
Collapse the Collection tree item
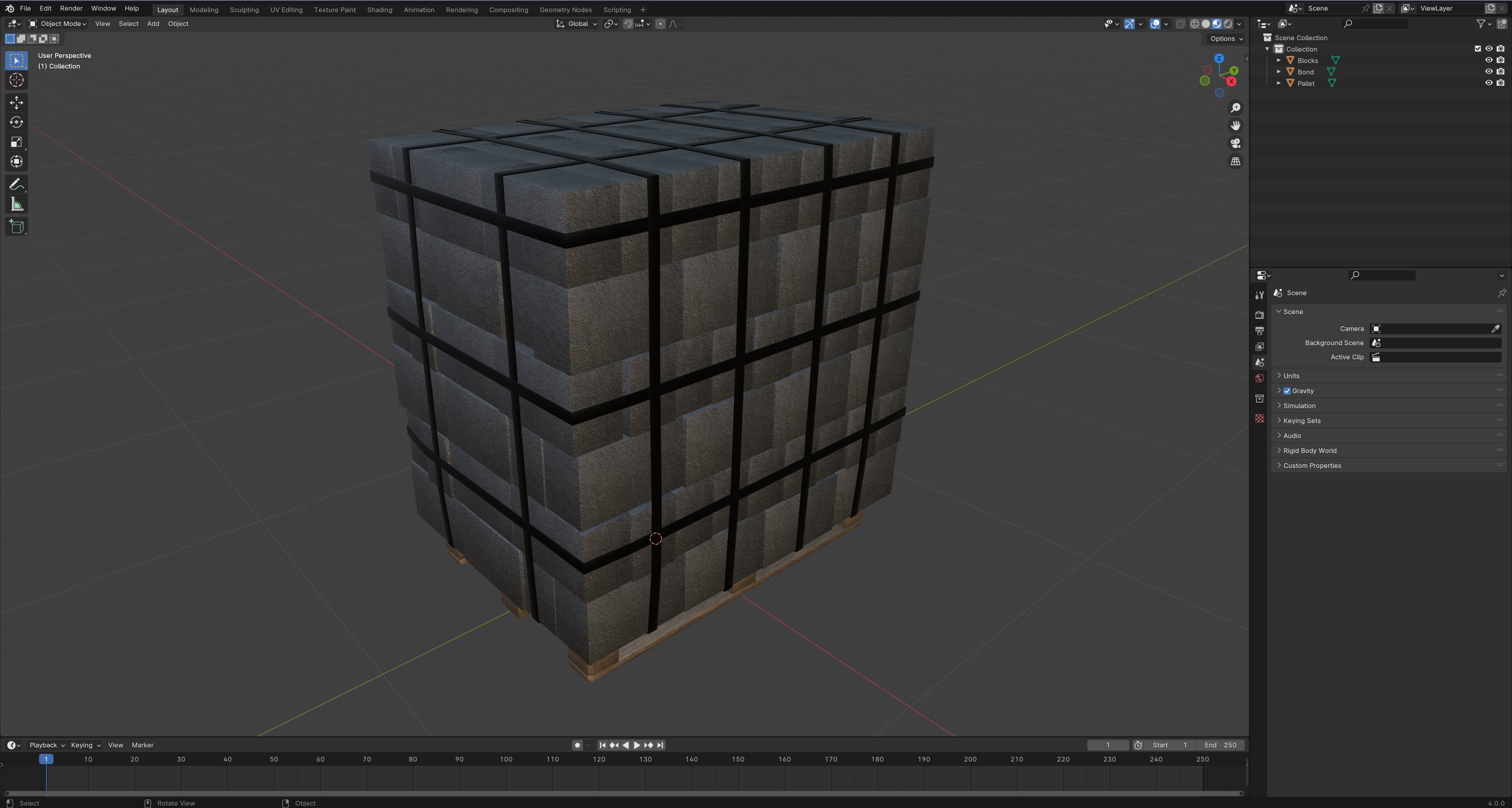[x=1267, y=49]
